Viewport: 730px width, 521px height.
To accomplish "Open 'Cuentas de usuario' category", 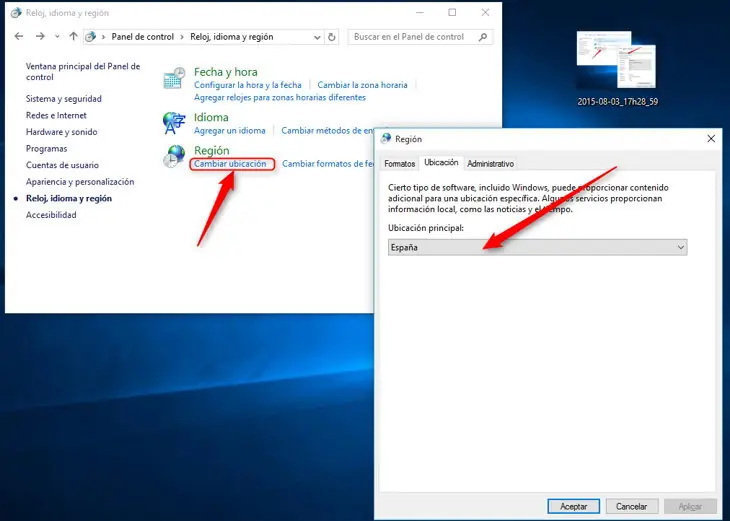I will click(62, 165).
